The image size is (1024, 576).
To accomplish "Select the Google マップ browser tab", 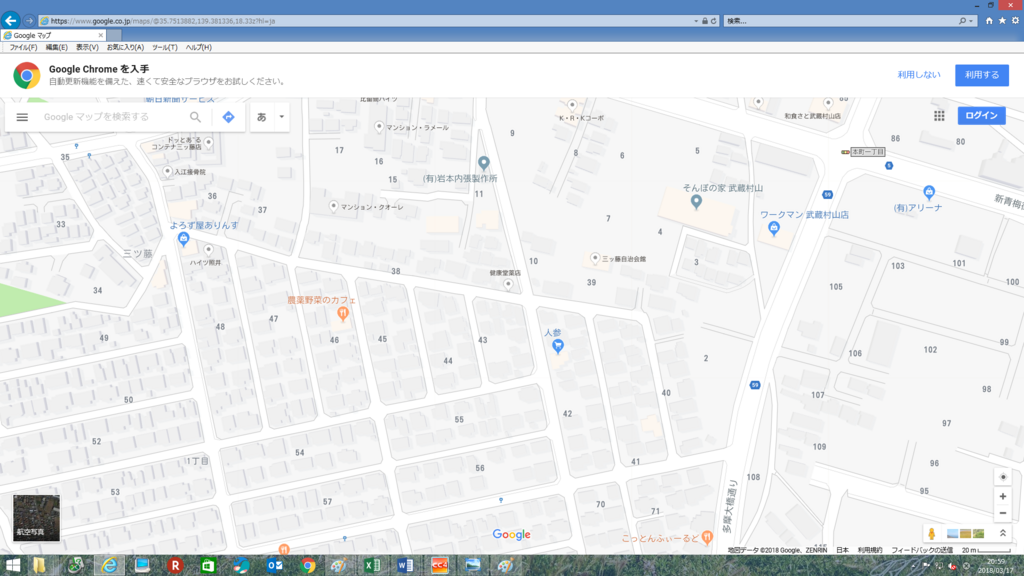I will (x=54, y=35).
